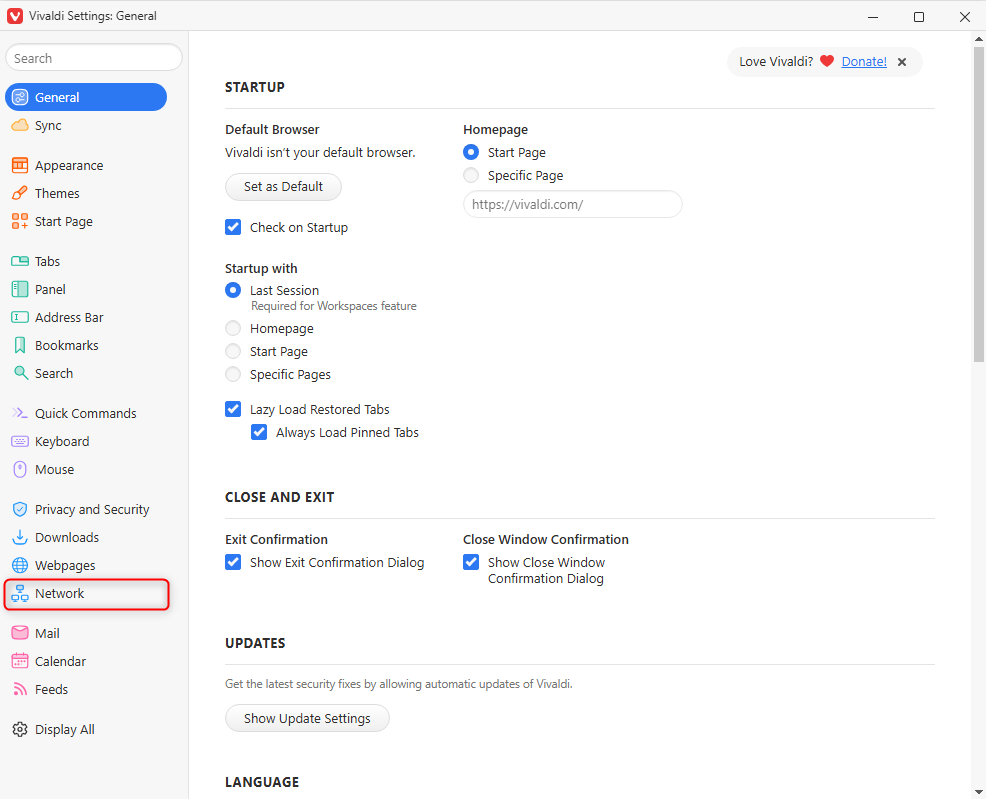Toggle Show Exit Confirmation Dialog checkbox

(x=233, y=562)
